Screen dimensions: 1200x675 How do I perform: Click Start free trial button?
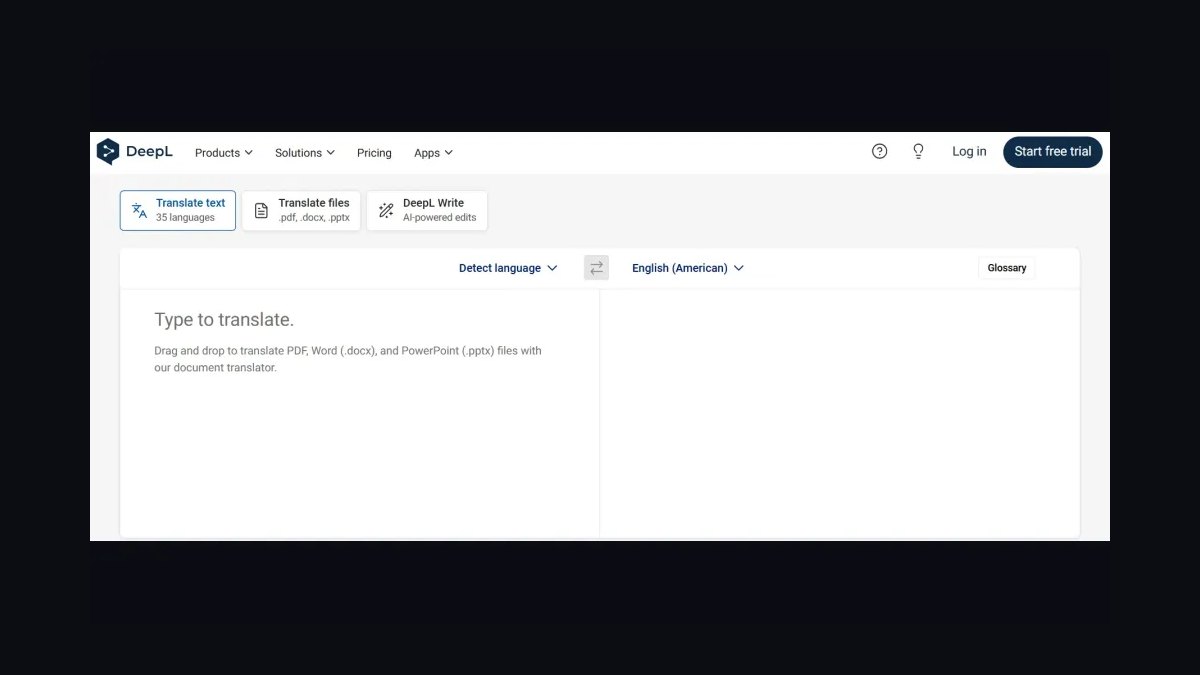[1053, 152]
